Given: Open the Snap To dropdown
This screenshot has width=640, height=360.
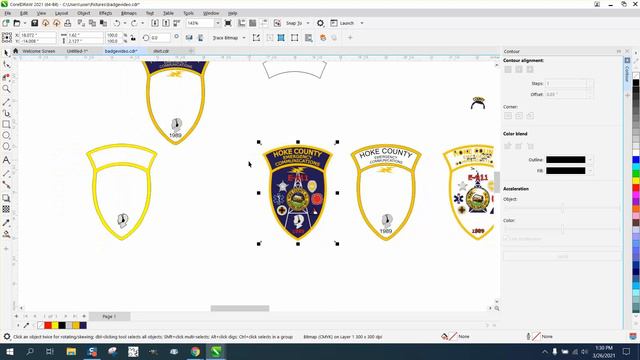Looking at the screenshot, I should click(308, 23).
